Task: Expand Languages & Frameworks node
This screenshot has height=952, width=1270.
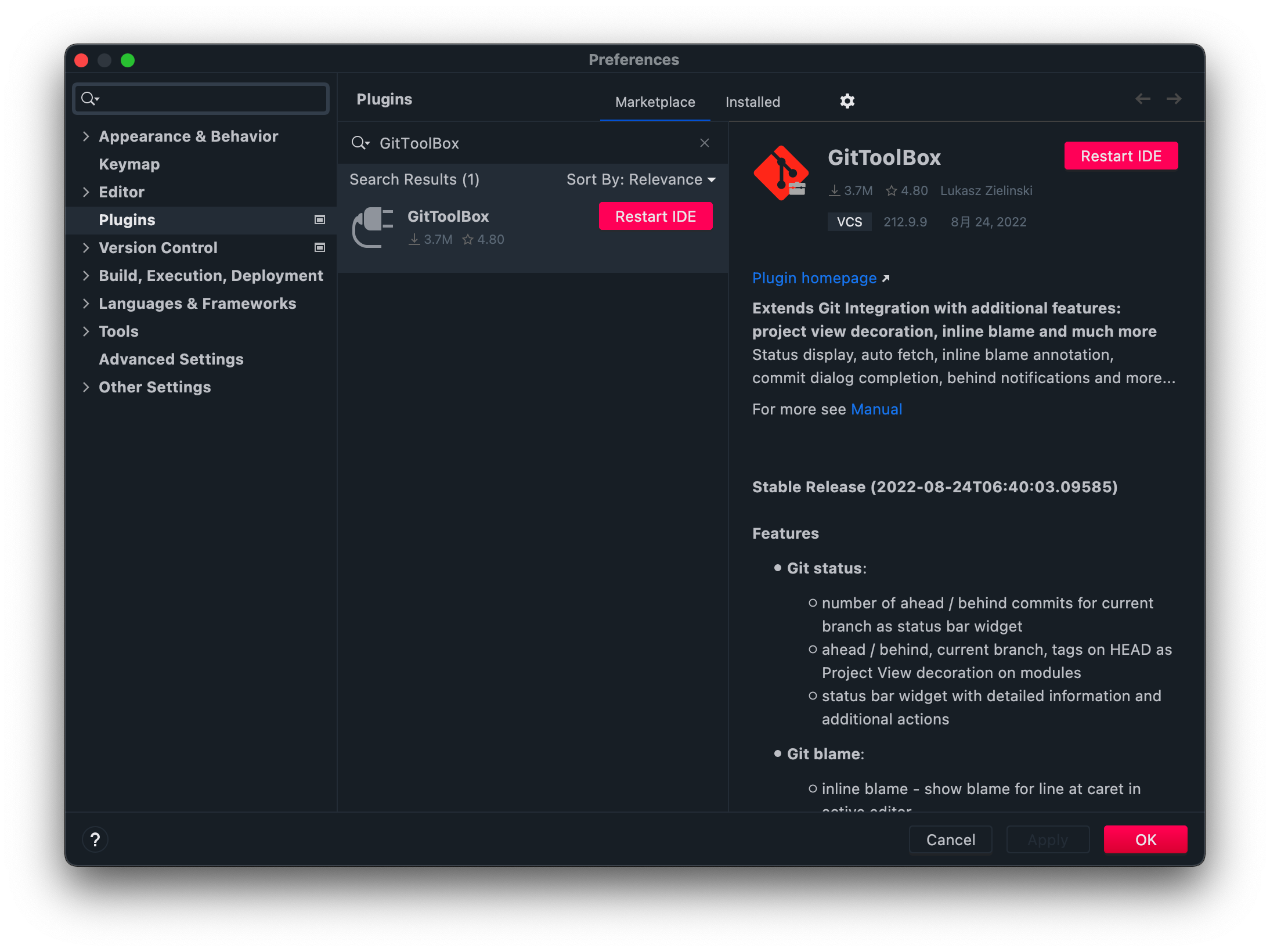Action: 86,303
